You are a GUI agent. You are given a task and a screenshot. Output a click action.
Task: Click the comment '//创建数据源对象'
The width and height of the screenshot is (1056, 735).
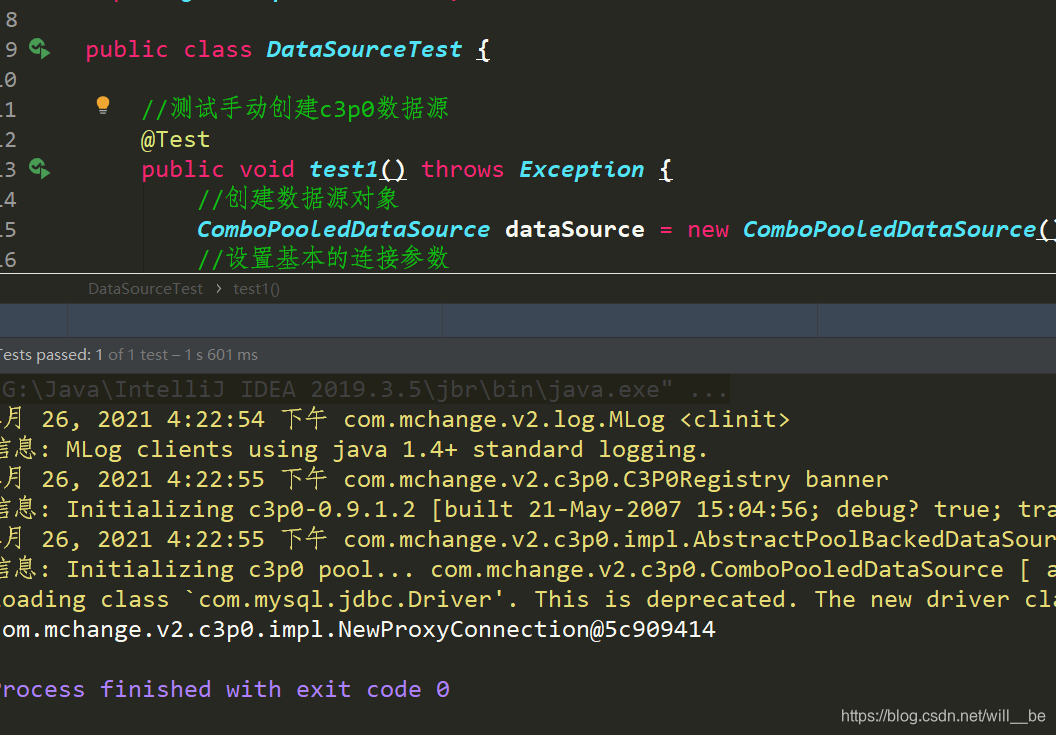(x=298, y=199)
